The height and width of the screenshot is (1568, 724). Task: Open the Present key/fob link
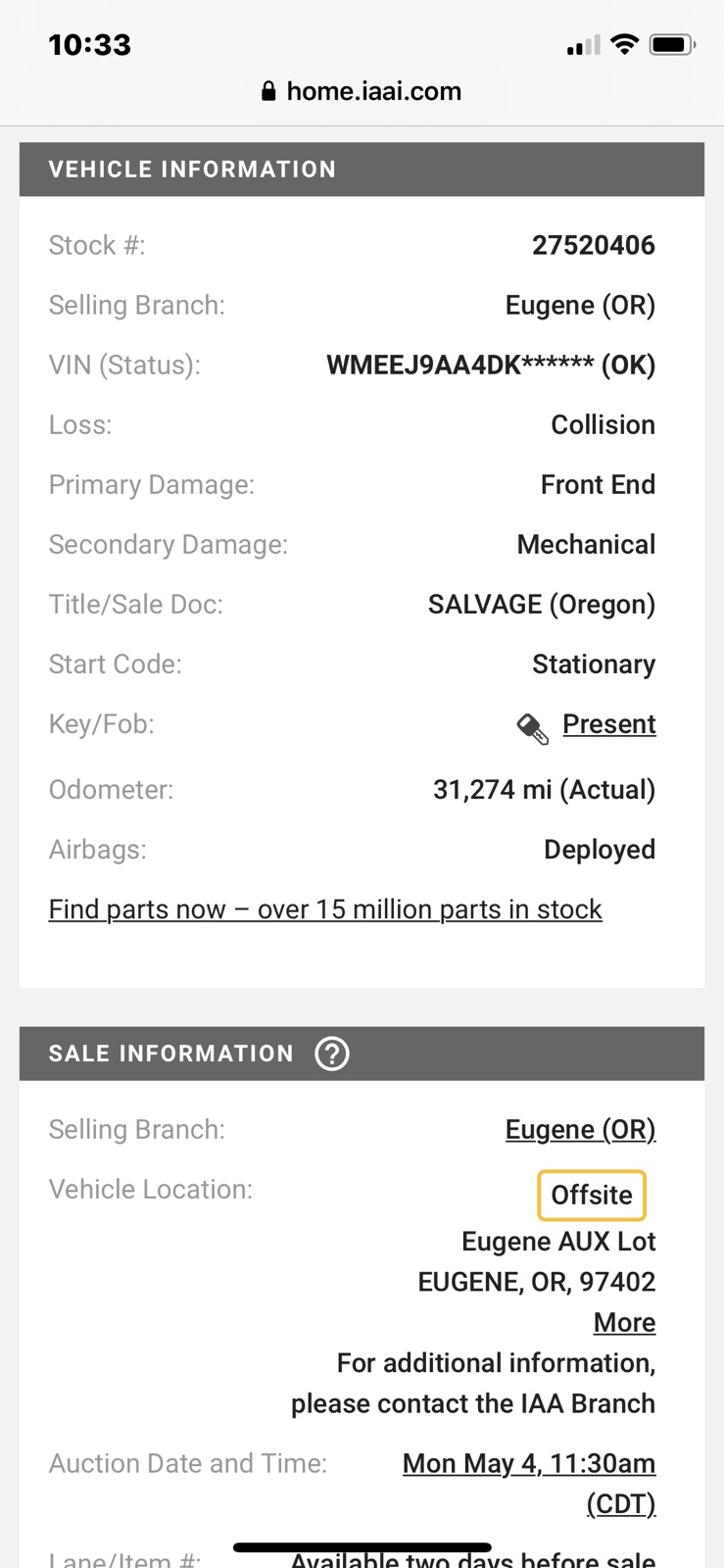click(609, 724)
